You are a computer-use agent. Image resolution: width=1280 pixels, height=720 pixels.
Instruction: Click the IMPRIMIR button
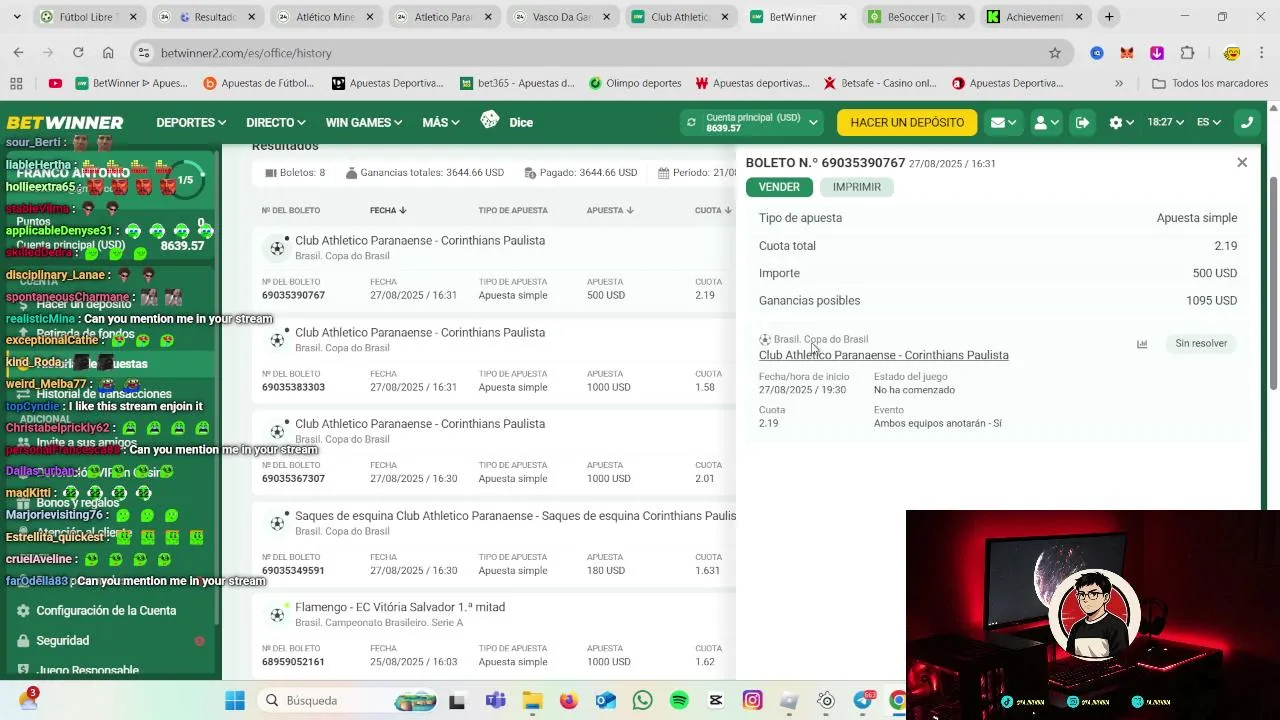857,187
